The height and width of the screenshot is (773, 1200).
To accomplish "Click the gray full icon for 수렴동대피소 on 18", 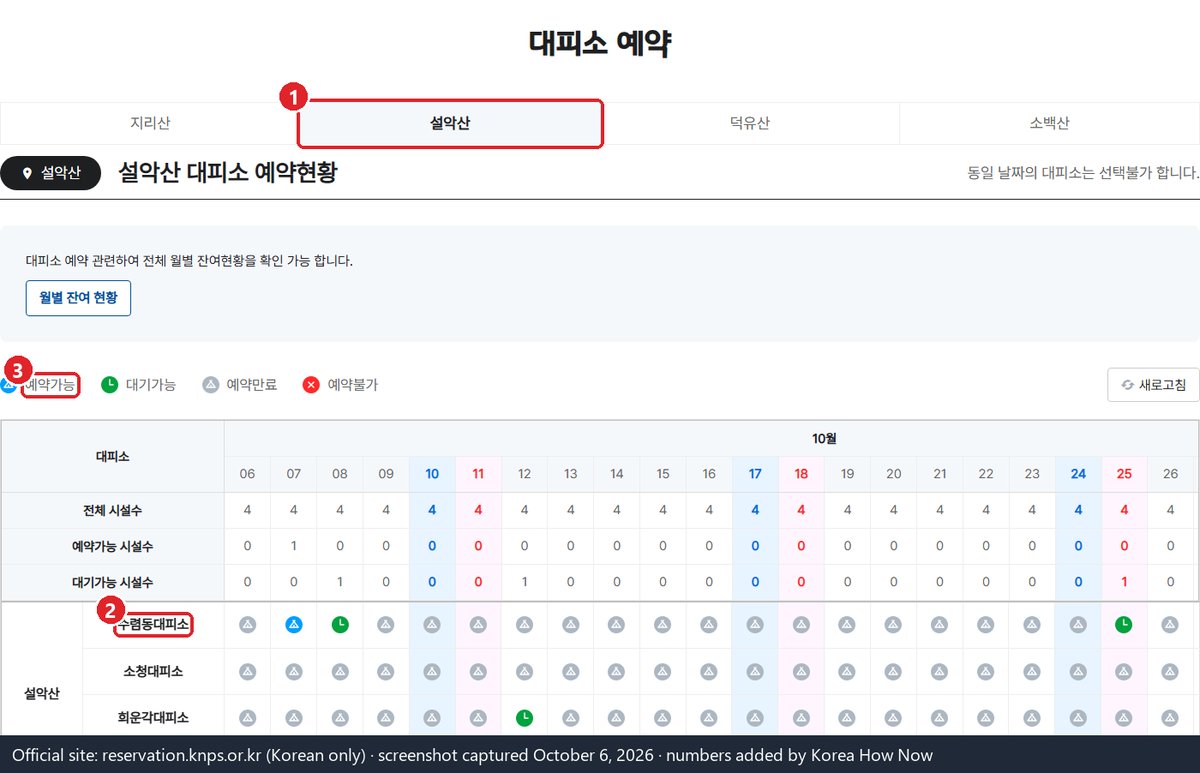I will (801, 624).
